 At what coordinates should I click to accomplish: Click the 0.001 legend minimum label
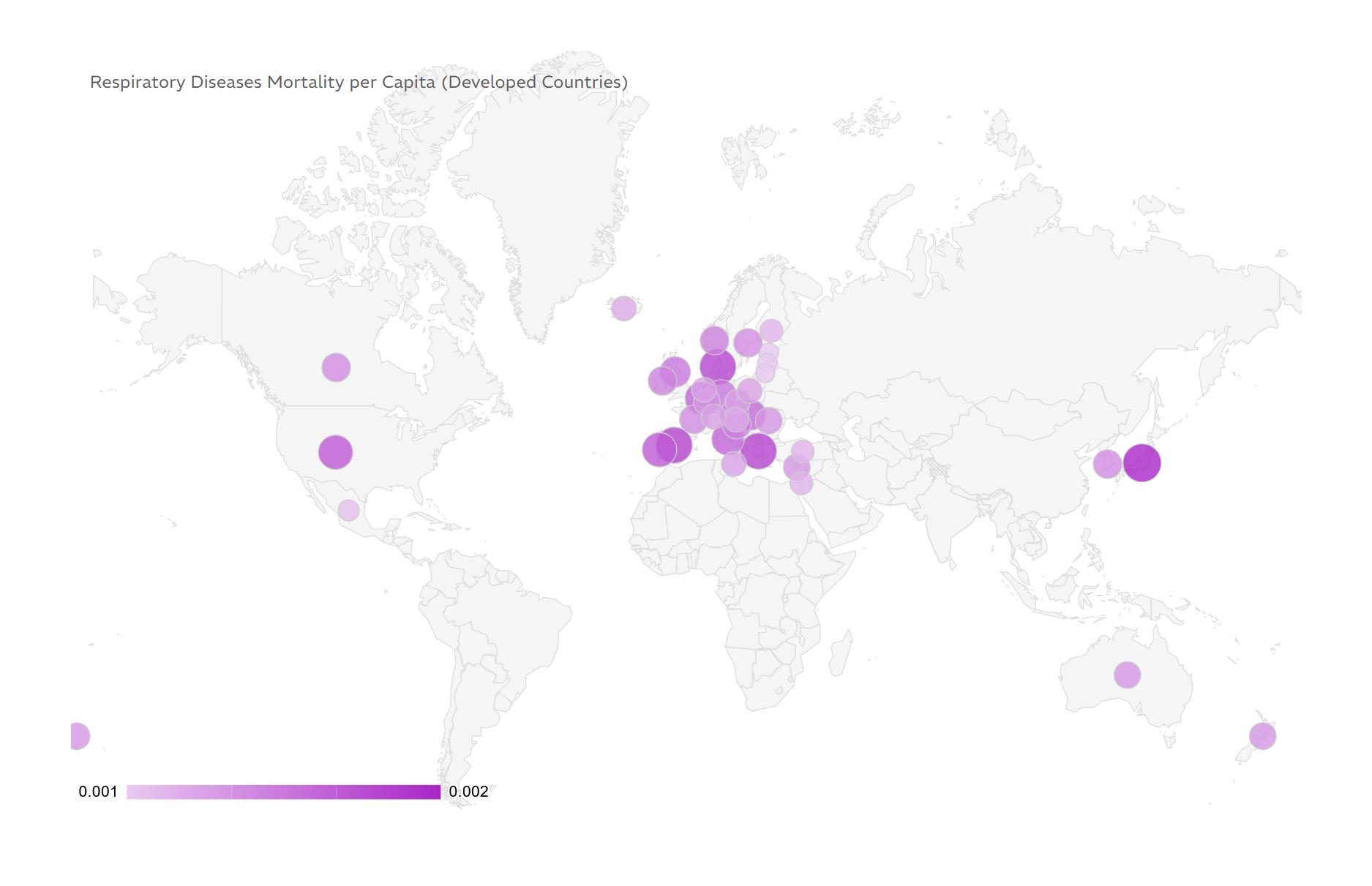tap(98, 792)
